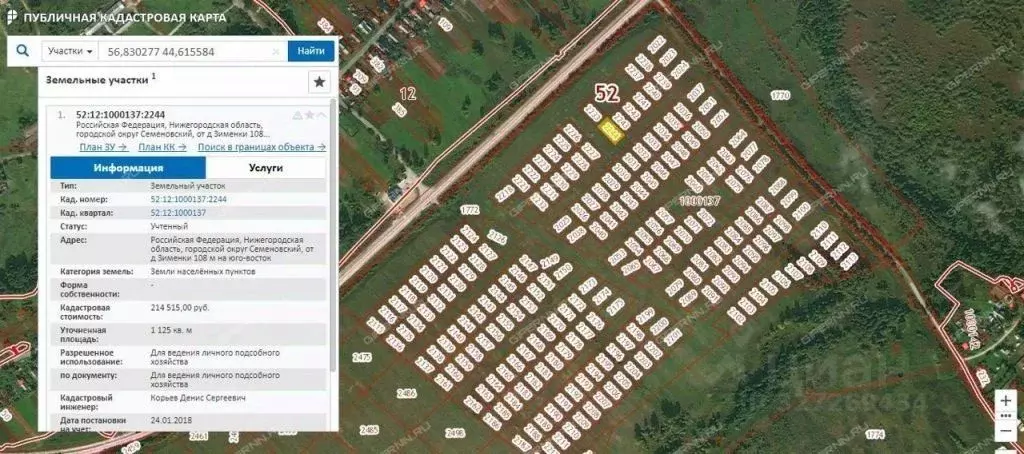
Task: Zoom in the map with plus button
Action: pyautogui.click(x=1006, y=398)
